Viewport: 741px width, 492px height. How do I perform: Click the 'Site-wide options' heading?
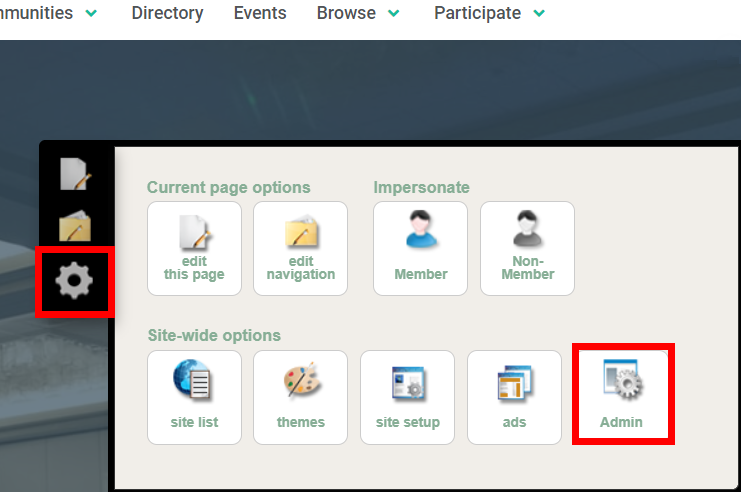coord(214,335)
